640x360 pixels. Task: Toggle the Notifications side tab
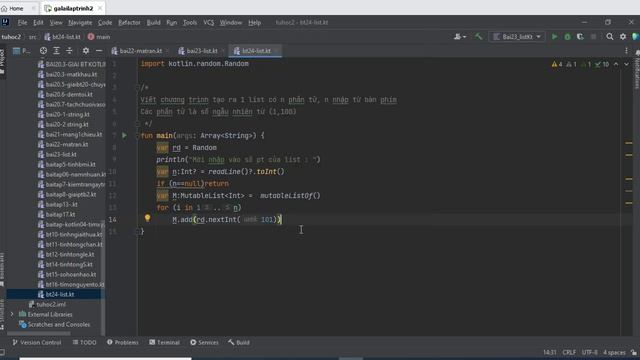click(x=637, y=69)
